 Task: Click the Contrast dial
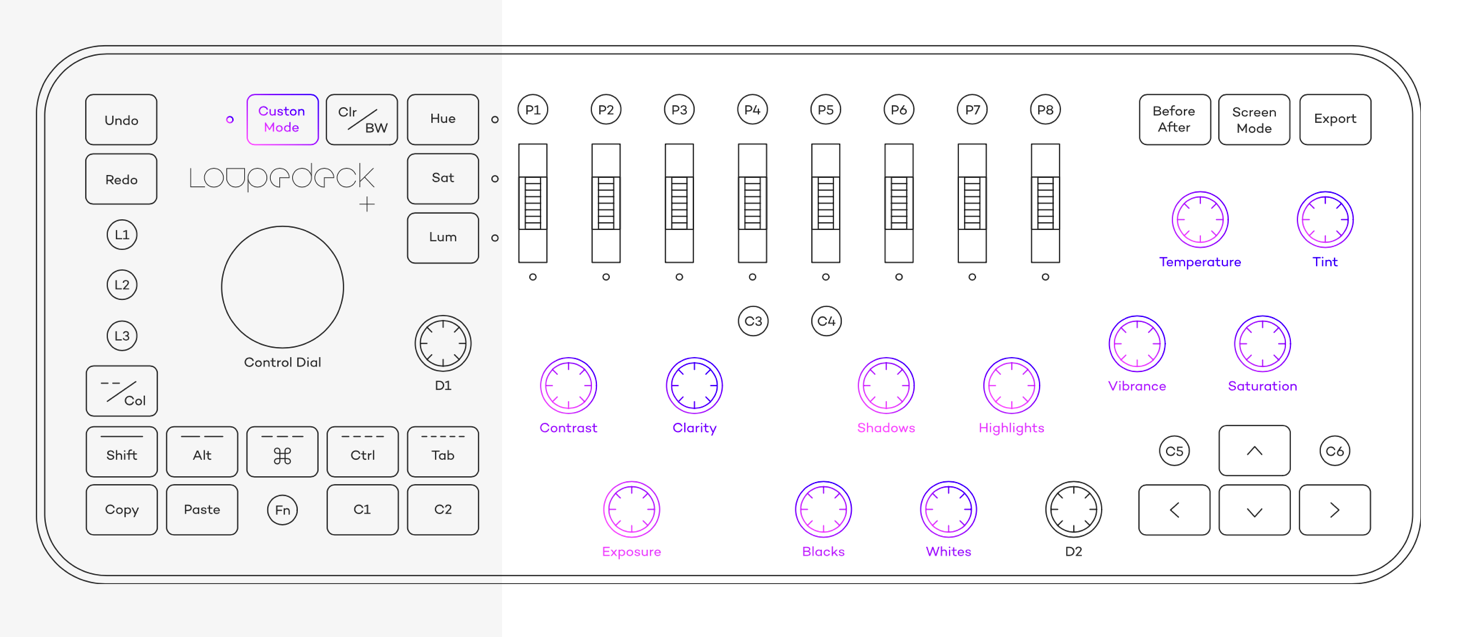(568, 385)
